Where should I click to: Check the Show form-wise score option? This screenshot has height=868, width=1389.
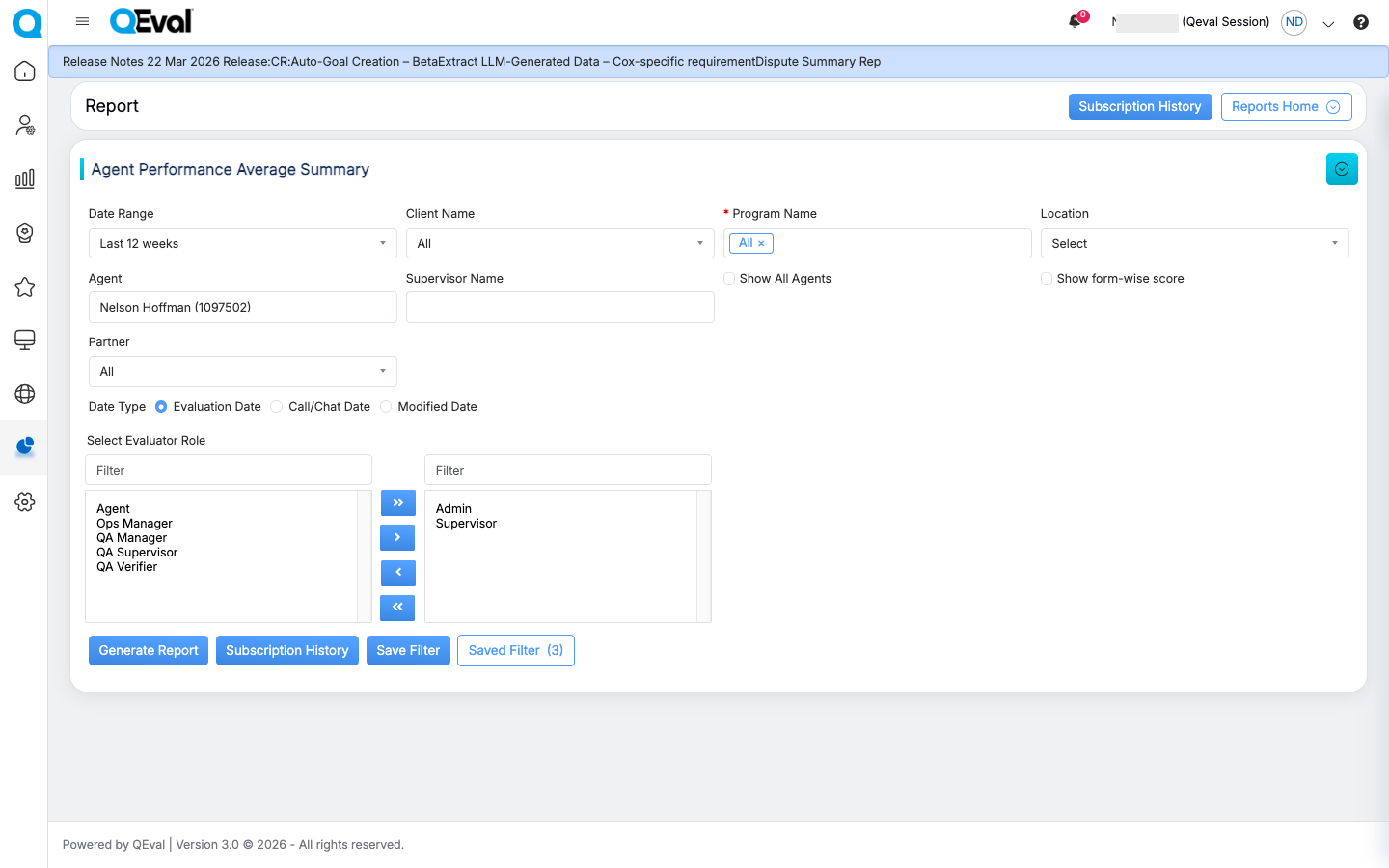(1047, 279)
